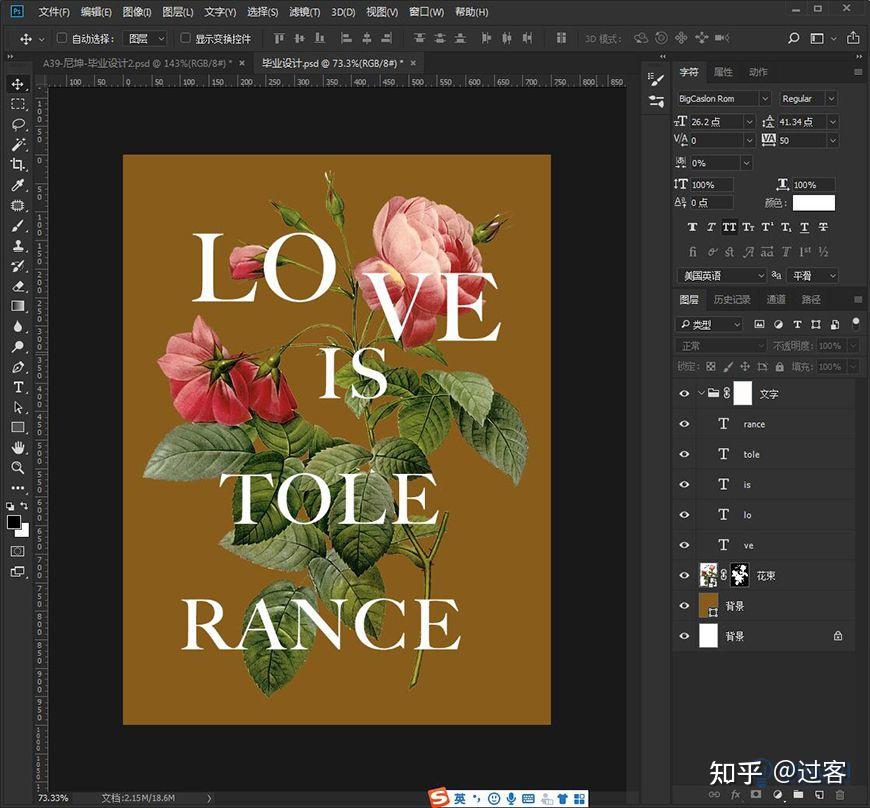Screen dimensions: 870x808
Task: Switch to the 通道 tab
Action: (x=776, y=300)
